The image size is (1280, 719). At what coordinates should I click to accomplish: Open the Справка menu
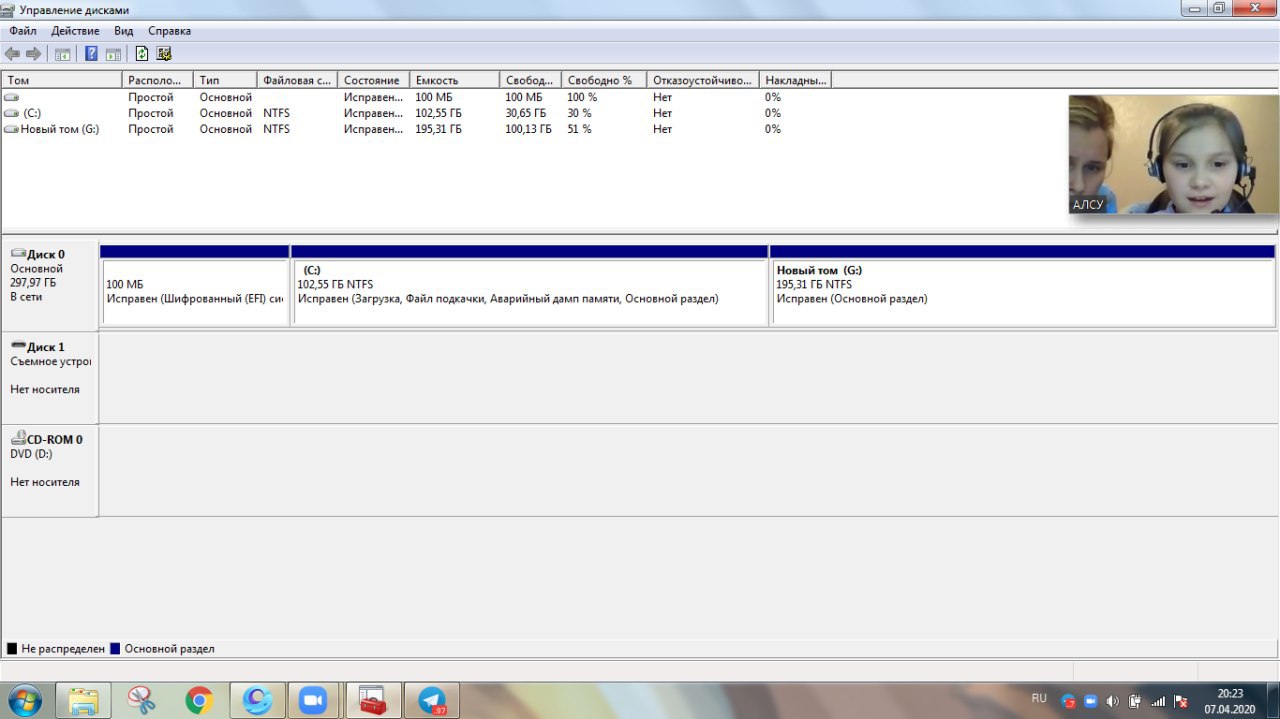pyautogui.click(x=169, y=31)
